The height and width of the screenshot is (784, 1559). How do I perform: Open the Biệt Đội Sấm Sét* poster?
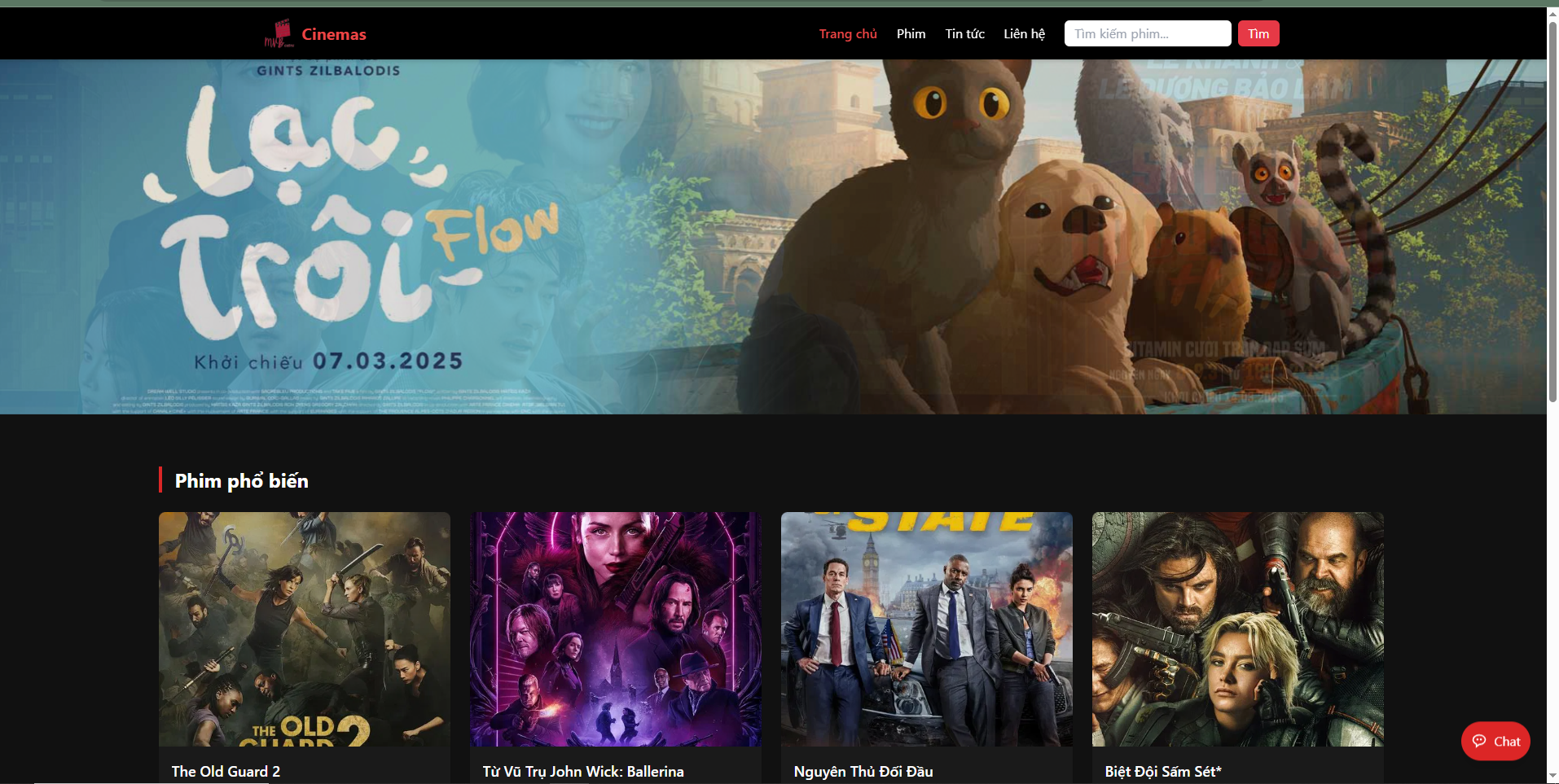(1238, 629)
